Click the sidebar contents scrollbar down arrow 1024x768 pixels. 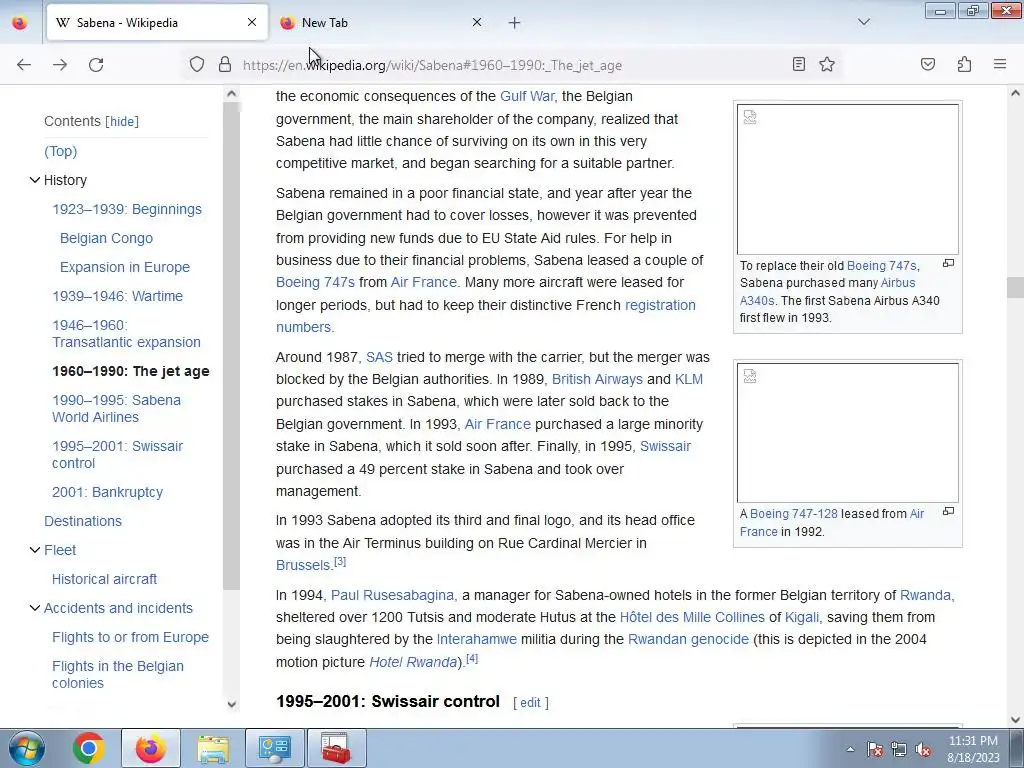click(231, 704)
